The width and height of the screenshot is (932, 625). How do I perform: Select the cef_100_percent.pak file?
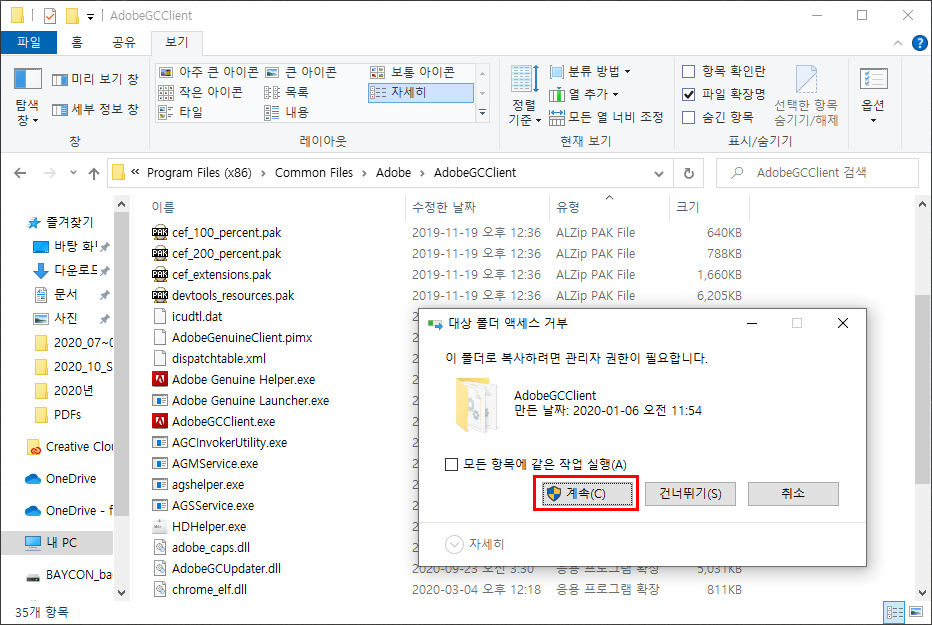pos(226,233)
